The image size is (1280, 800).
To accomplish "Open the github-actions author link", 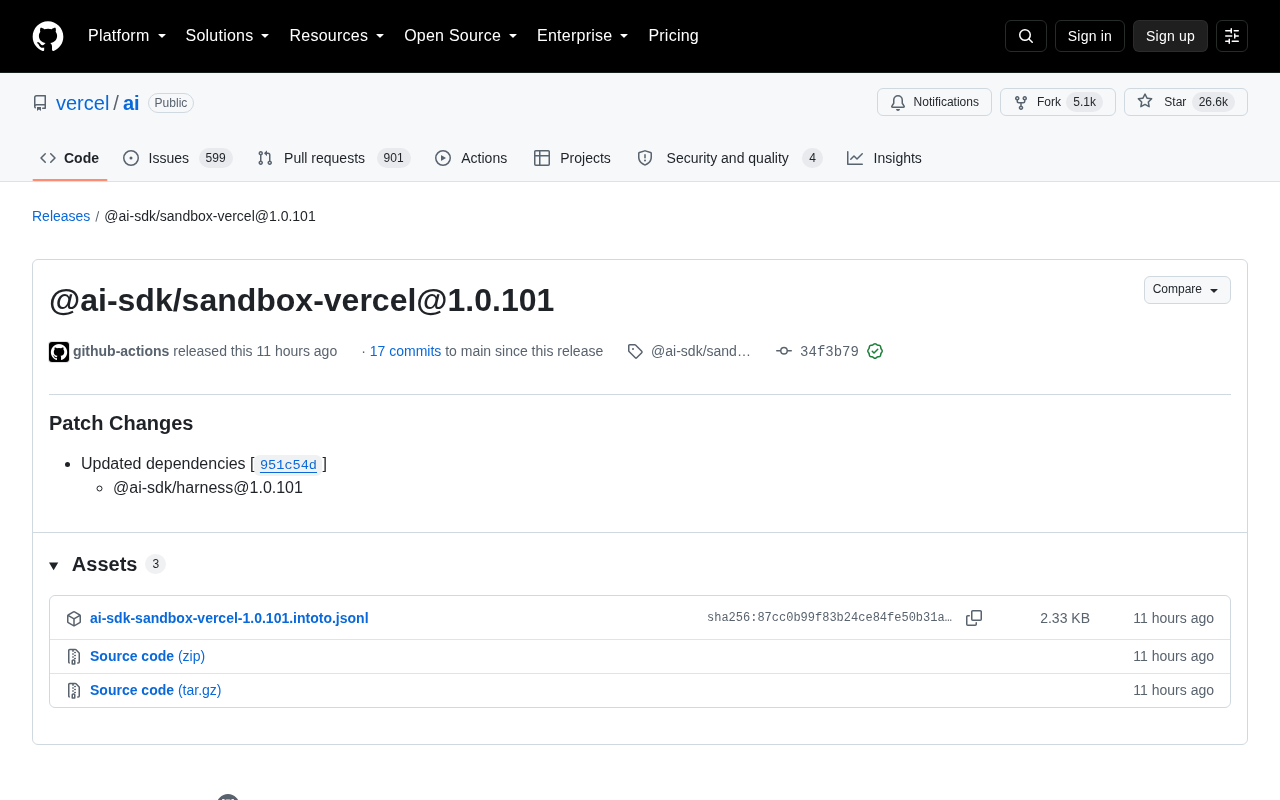I will pos(121,351).
